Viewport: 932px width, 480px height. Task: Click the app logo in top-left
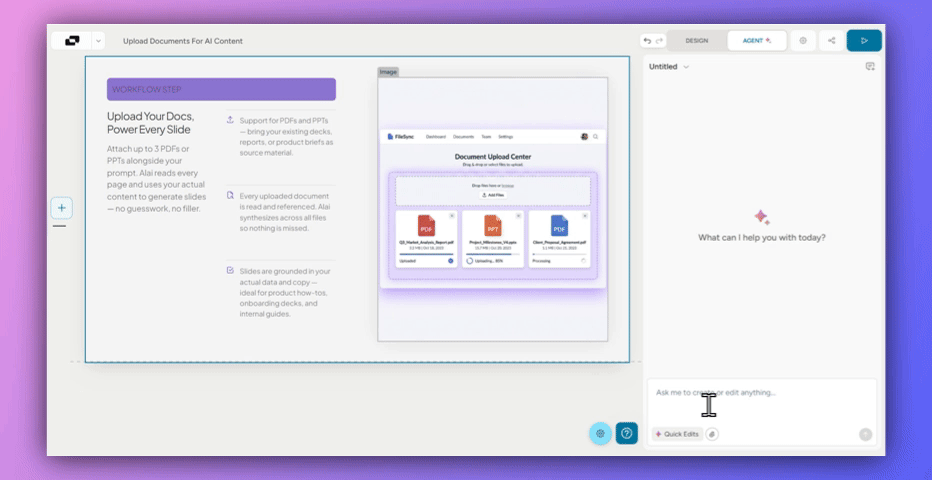[x=72, y=41]
